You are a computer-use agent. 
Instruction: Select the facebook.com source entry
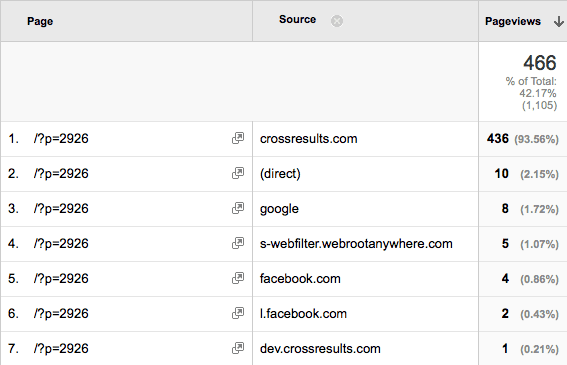(x=300, y=279)
